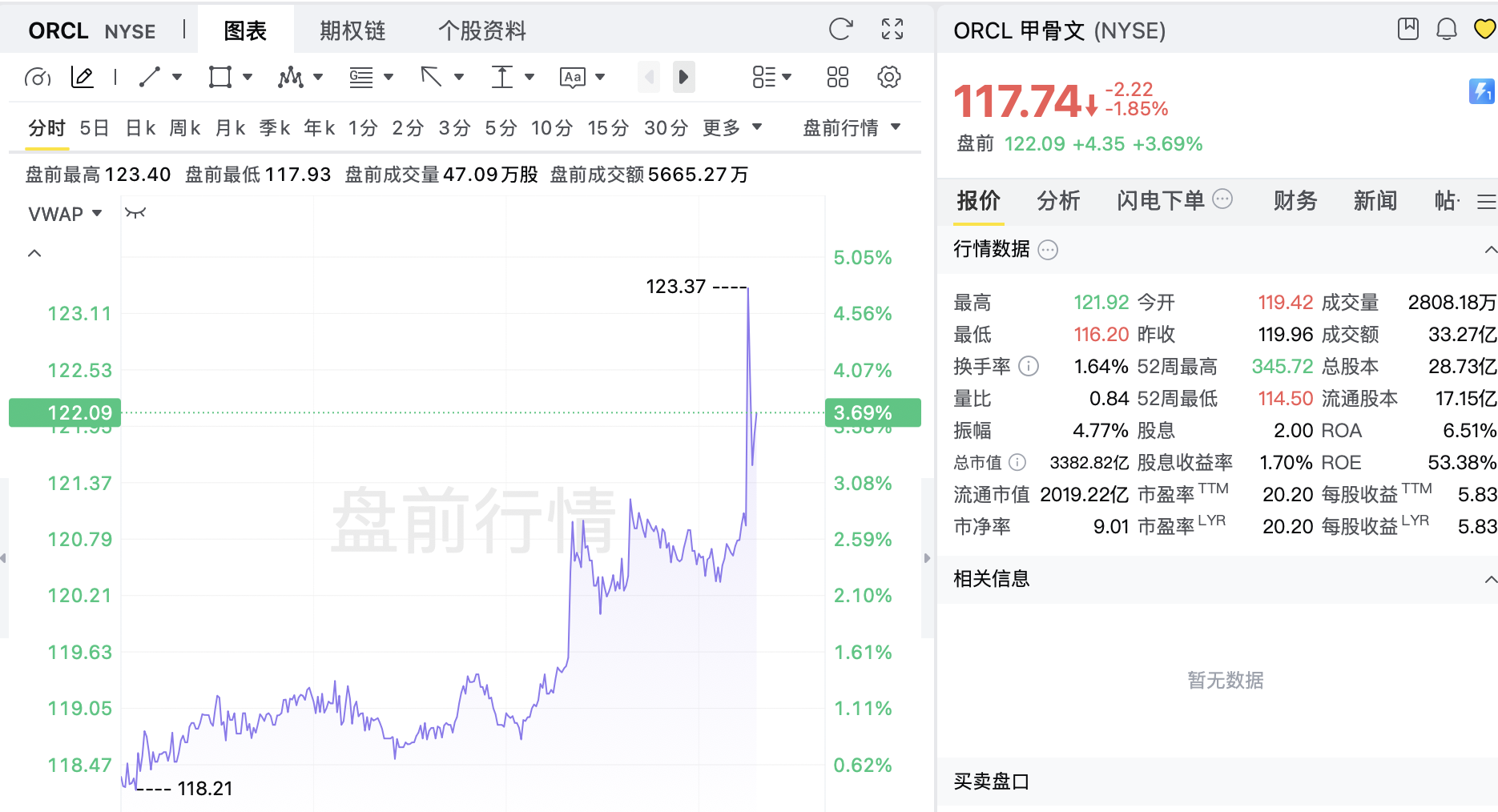Refresh the ORCL chart

[x=840, y=30]
